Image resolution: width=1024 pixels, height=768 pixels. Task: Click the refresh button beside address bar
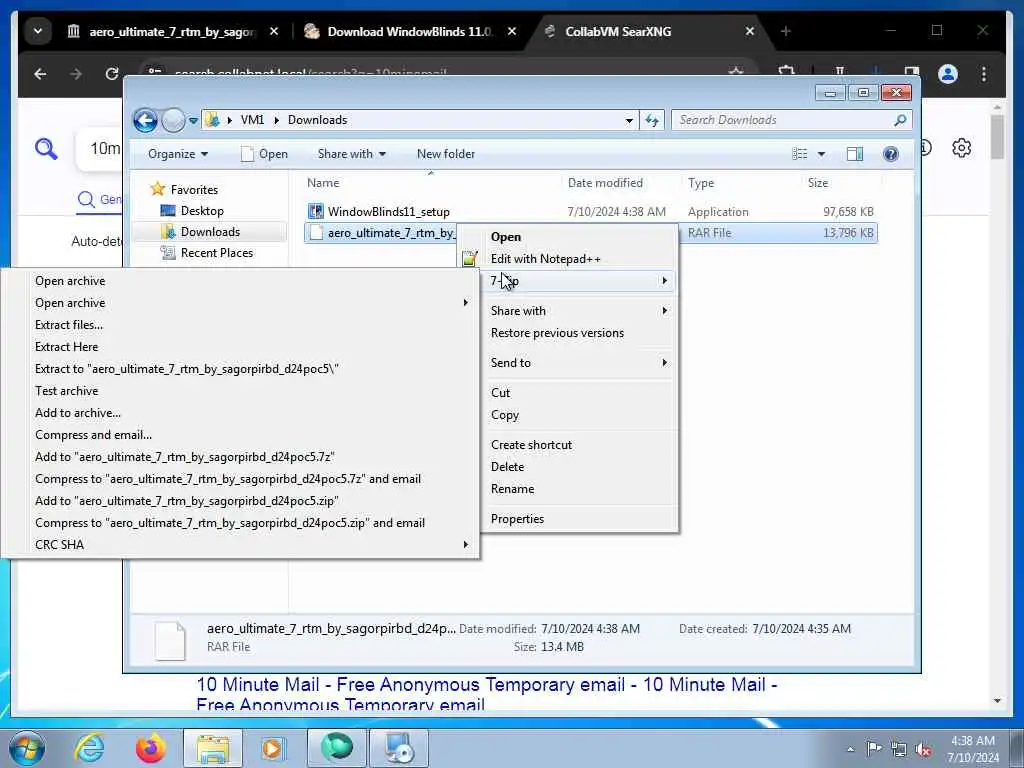pos(652,120)
